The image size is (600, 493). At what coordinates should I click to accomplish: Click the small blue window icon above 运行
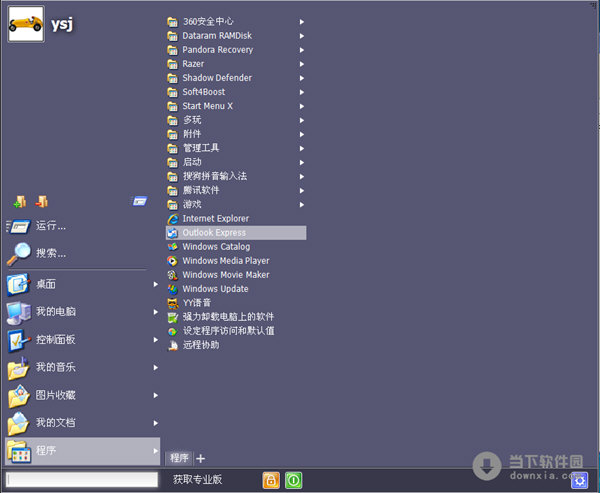pos(139,201)
